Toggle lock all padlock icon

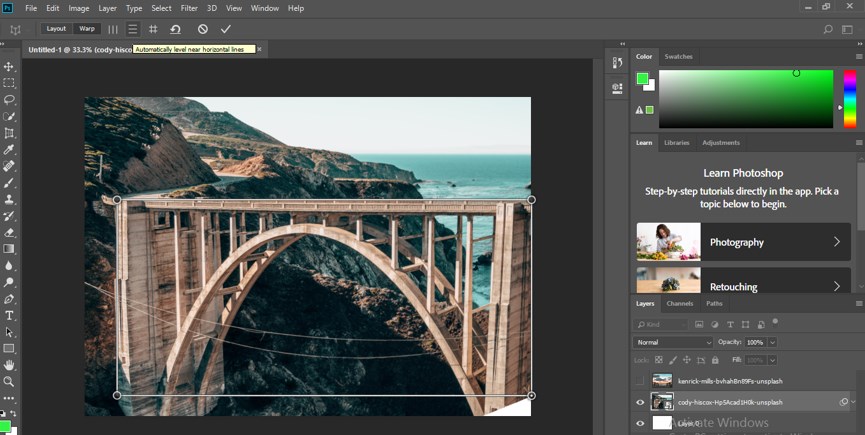click(x=715, y=360)
